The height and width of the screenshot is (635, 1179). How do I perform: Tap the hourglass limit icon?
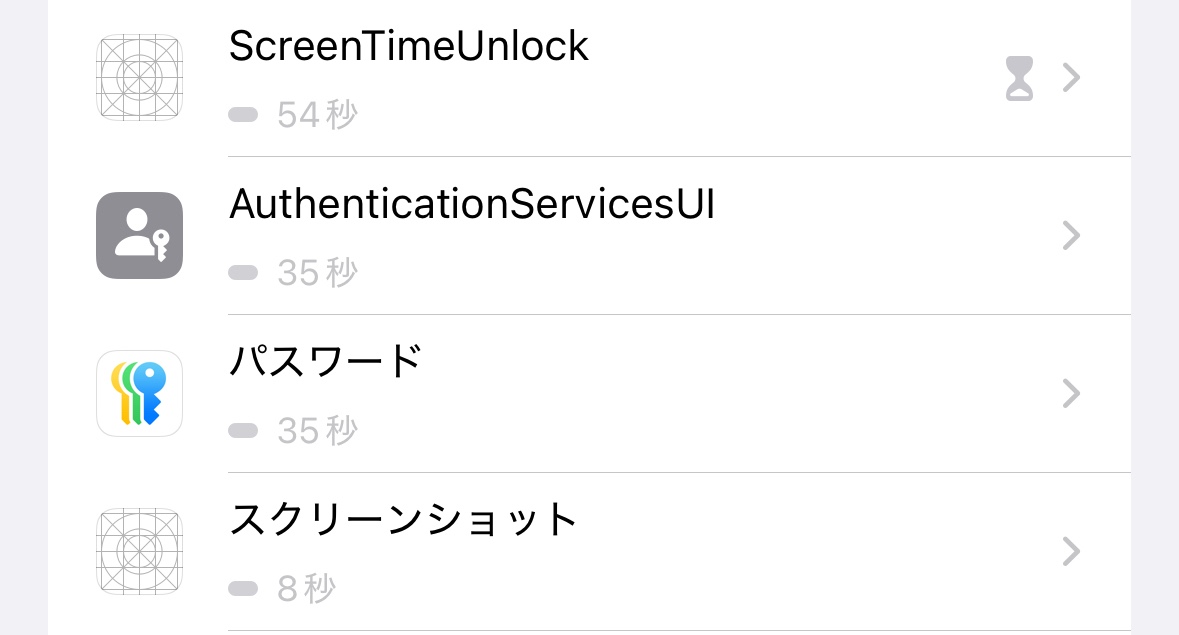tap(1019, 78)
